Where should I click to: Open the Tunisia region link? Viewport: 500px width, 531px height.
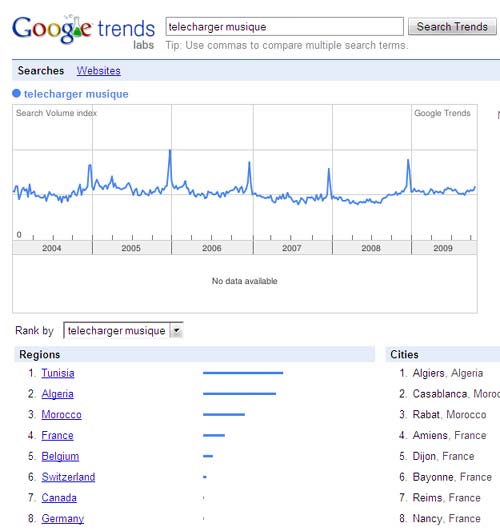58,373
